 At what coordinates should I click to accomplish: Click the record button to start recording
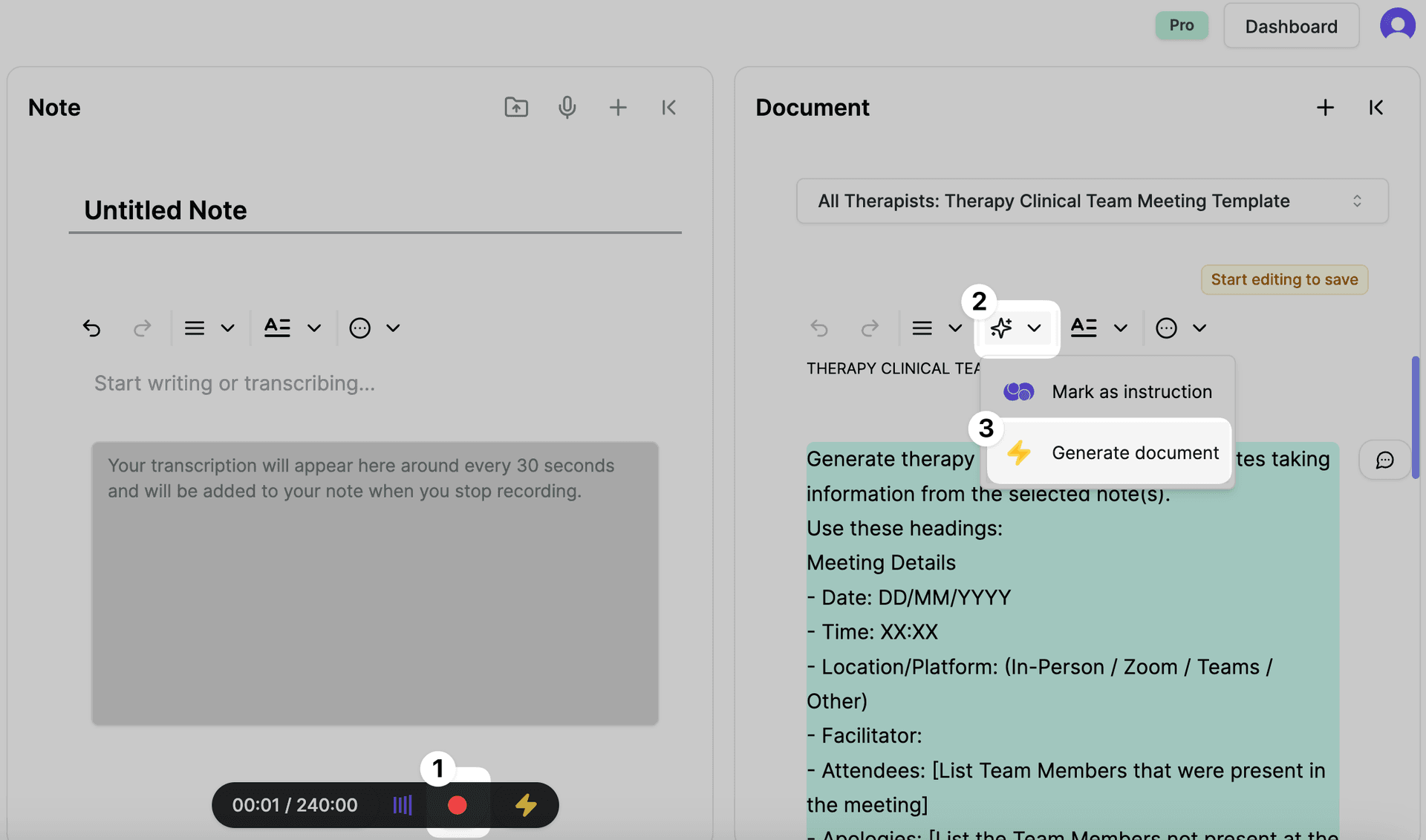point(457,804)
